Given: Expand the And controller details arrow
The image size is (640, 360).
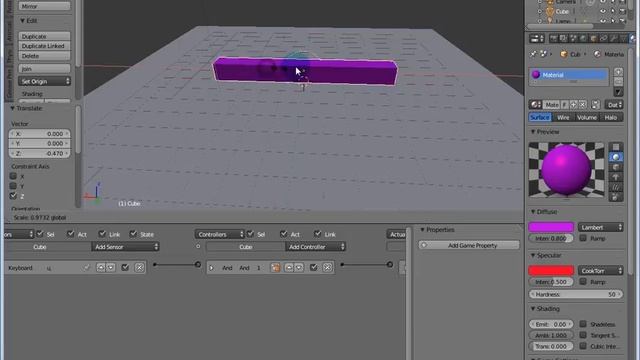Looking at the screenshot, I should tap(211, 268).
